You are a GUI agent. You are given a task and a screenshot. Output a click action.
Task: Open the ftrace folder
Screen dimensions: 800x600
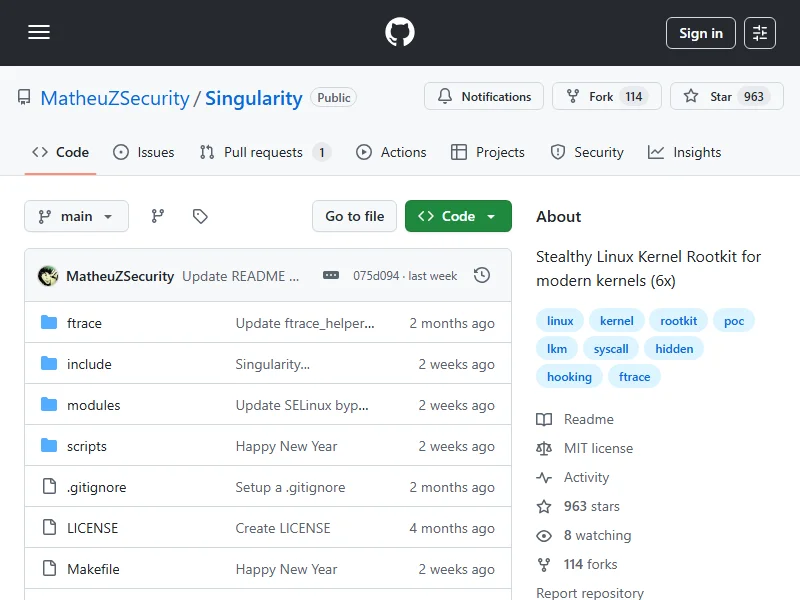[84, 323]
